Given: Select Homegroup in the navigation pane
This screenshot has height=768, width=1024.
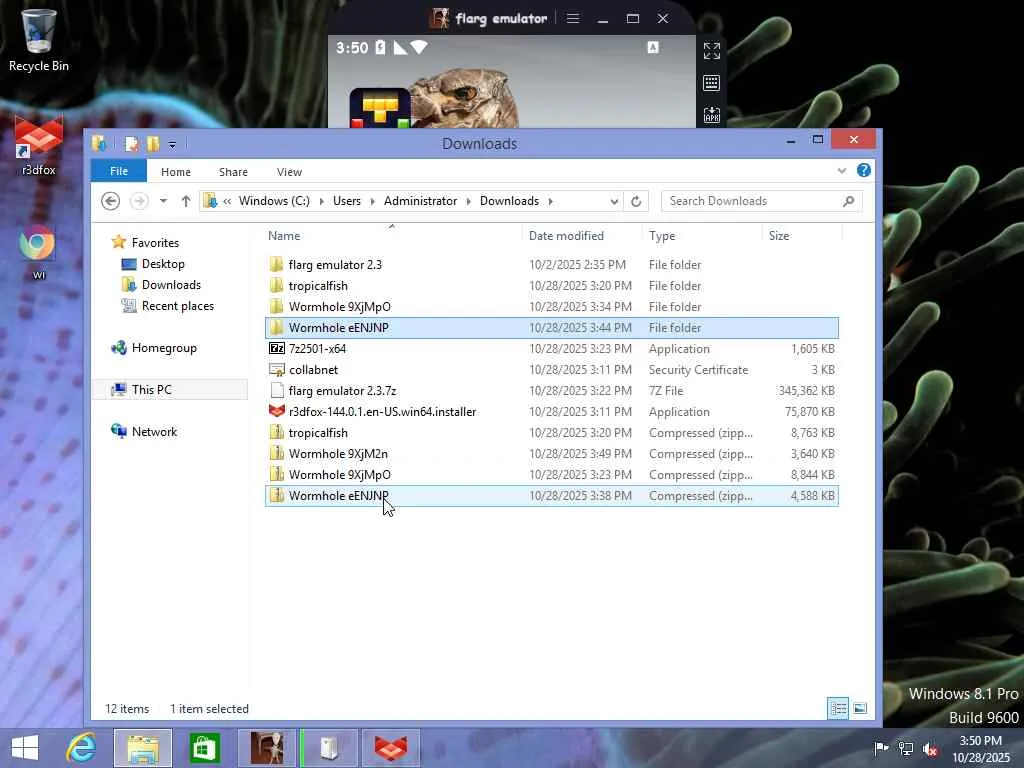Looking at the screenshot, I should point(154,348).
